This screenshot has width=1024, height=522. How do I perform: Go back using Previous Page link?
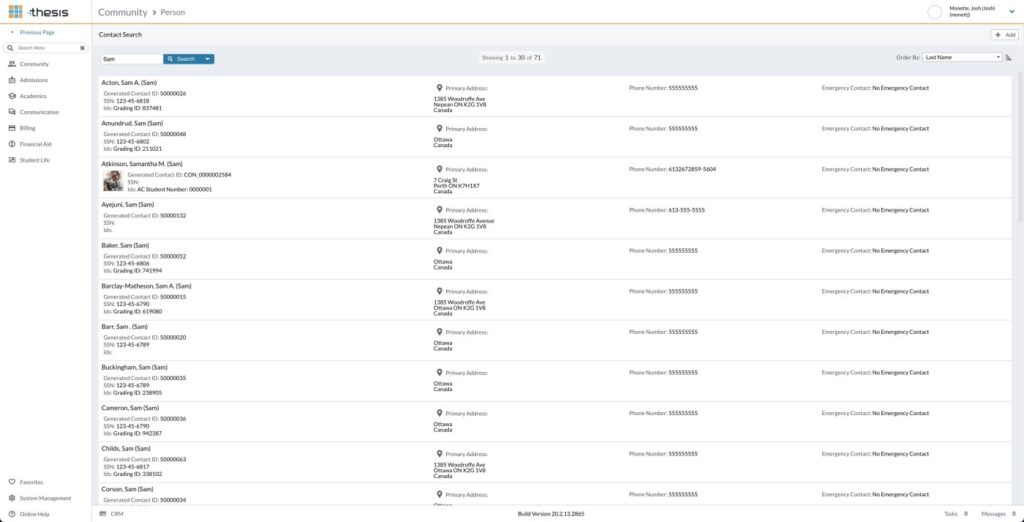(x=36, y=32)
